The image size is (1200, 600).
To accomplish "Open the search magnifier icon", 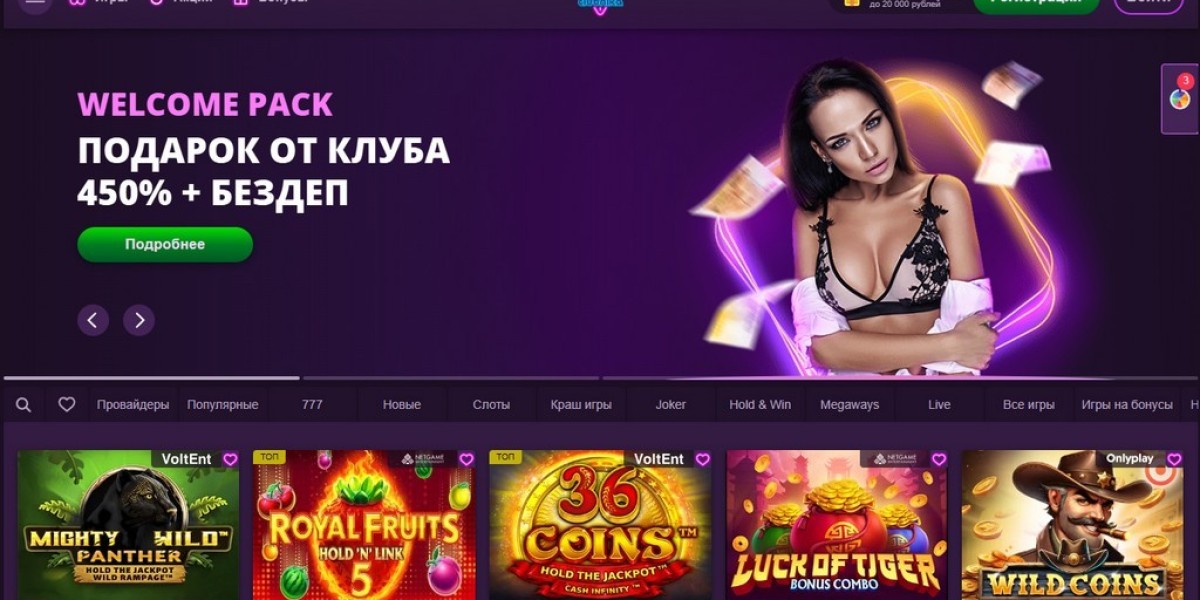I will [x=24, y=405].
